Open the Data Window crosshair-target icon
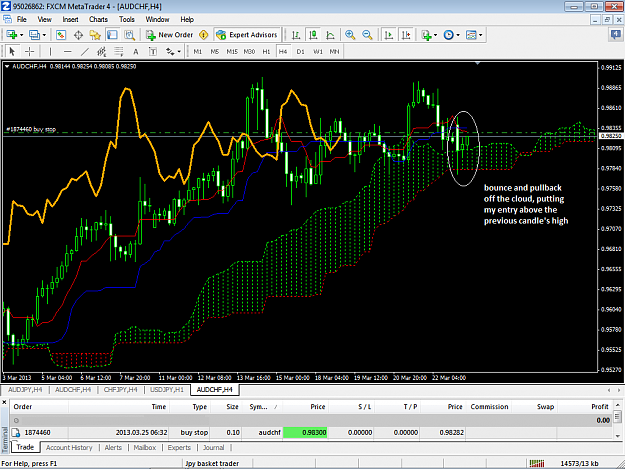Screen dimensions: 625x469 tap(78, 35)
